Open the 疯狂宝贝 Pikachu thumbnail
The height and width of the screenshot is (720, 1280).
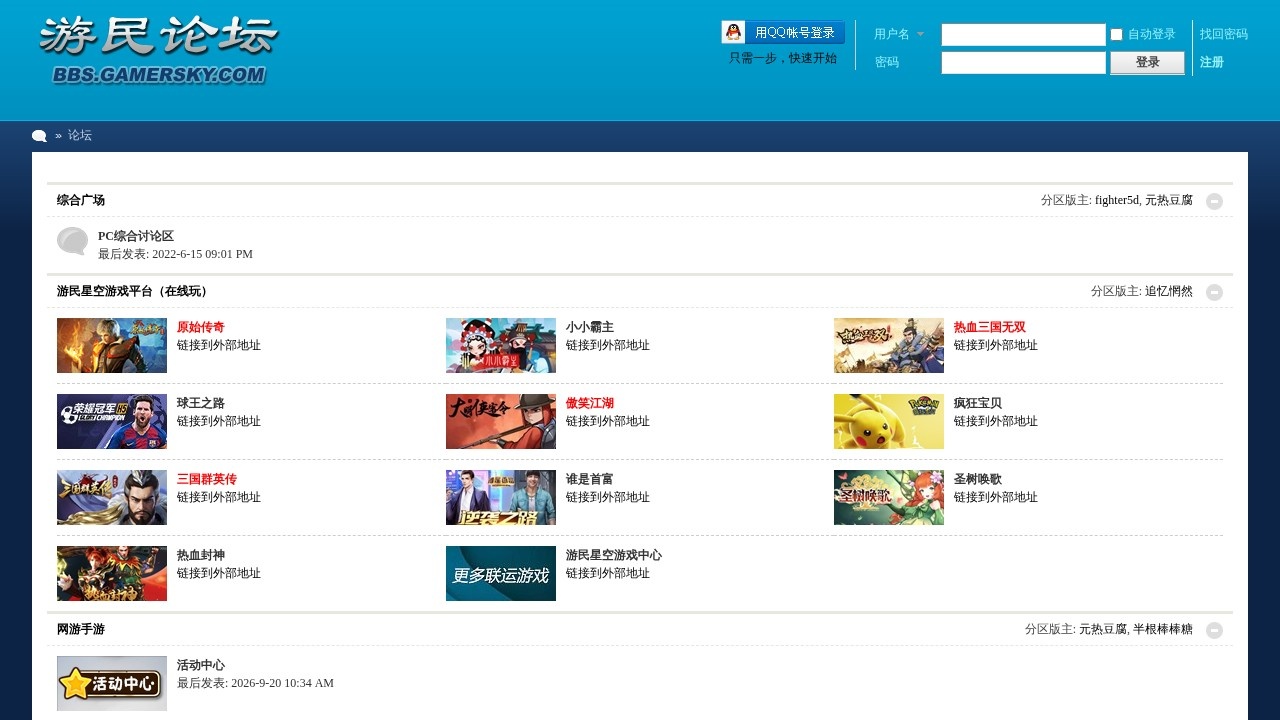click(889, 421)
